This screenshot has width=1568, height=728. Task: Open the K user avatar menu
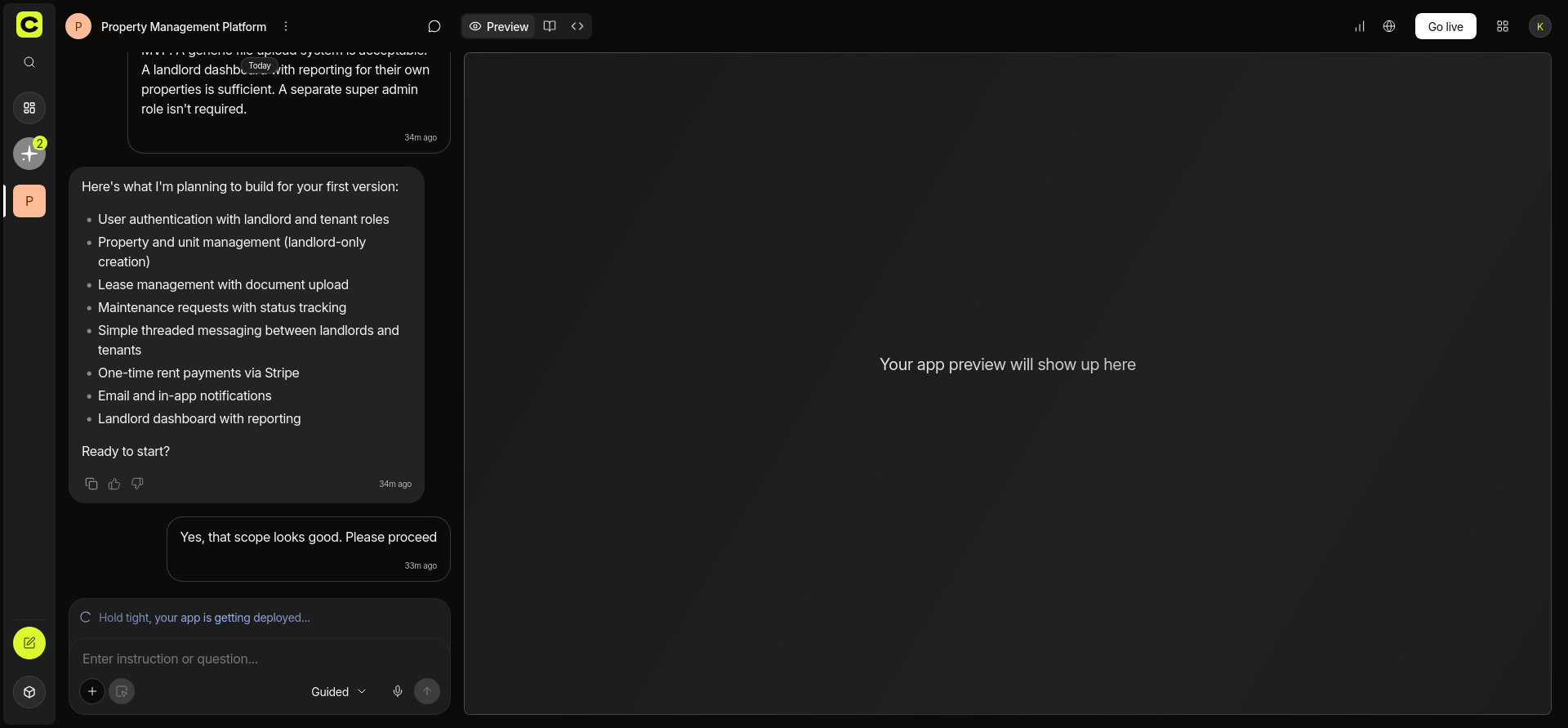(x=1540, y=26)
